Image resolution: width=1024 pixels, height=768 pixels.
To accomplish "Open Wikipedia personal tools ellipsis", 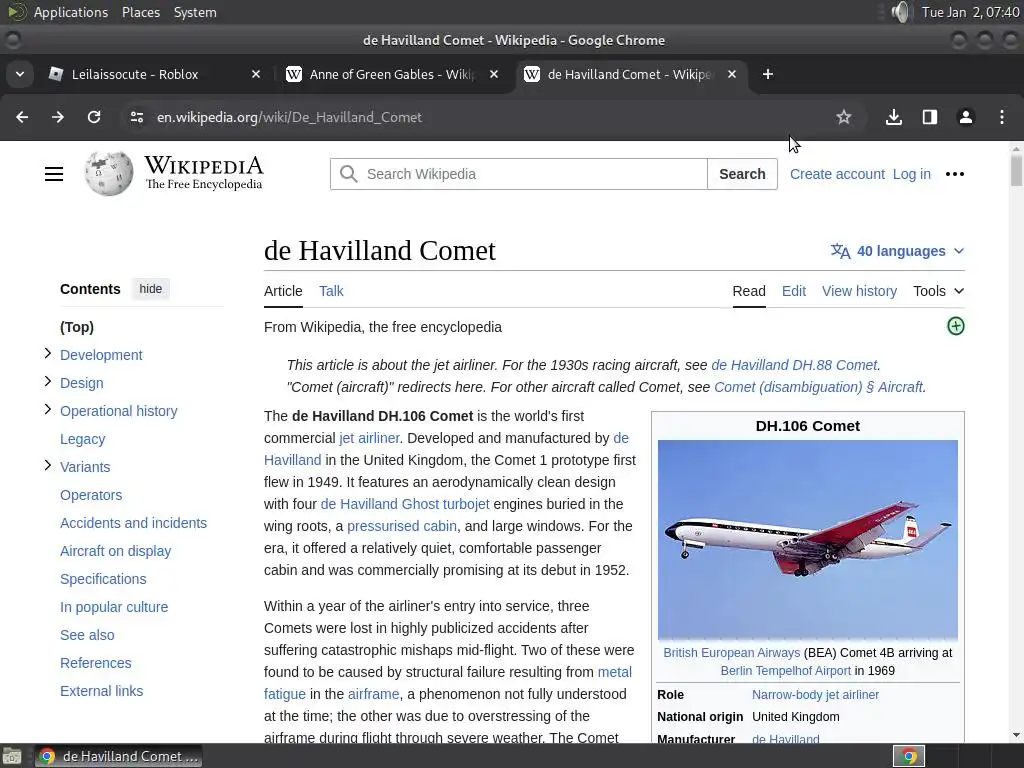I will (955, 174).
